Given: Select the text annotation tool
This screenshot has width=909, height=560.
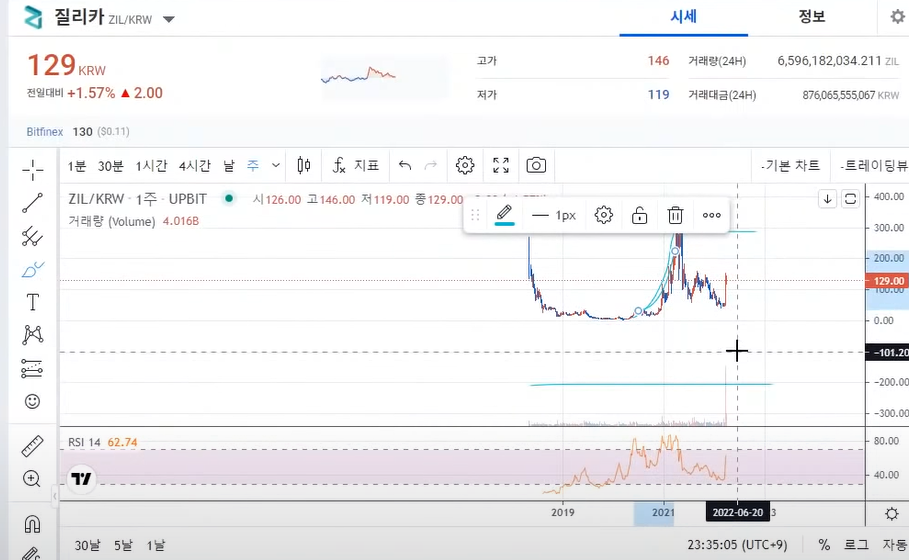Looking at the screenshot, I should [32, 302].
